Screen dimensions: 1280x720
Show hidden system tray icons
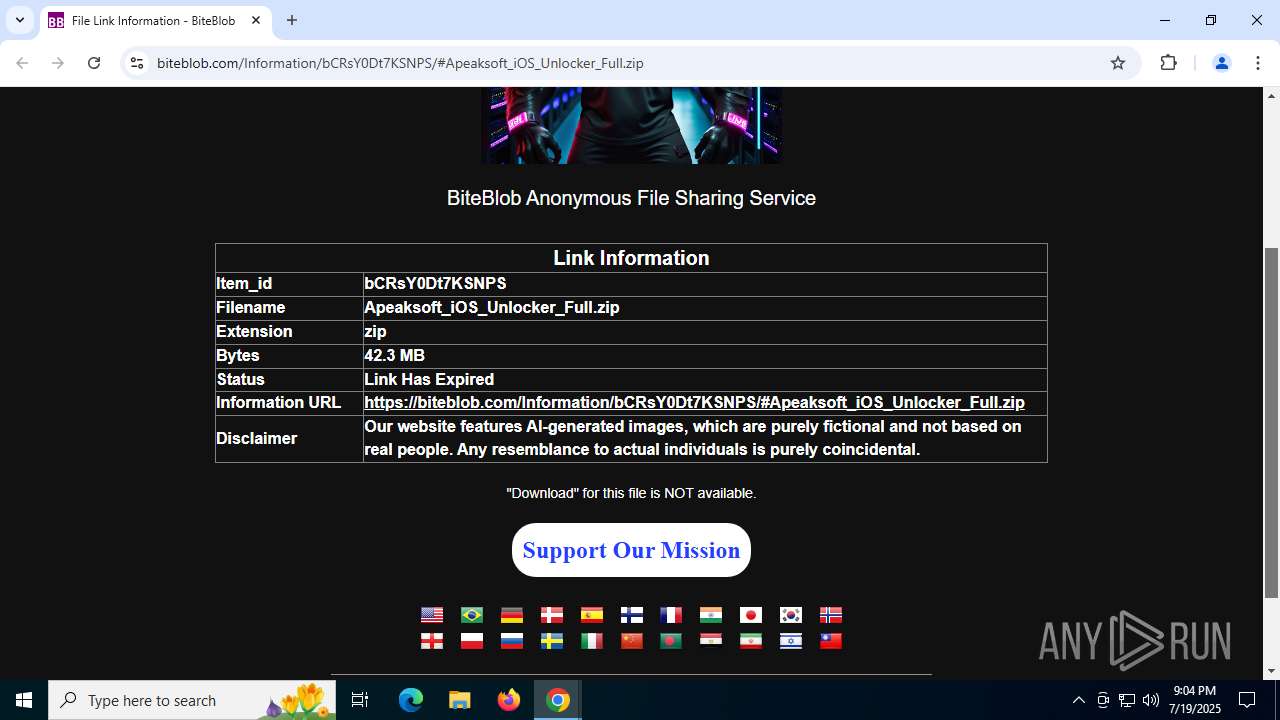click(x=1078, y=700)
